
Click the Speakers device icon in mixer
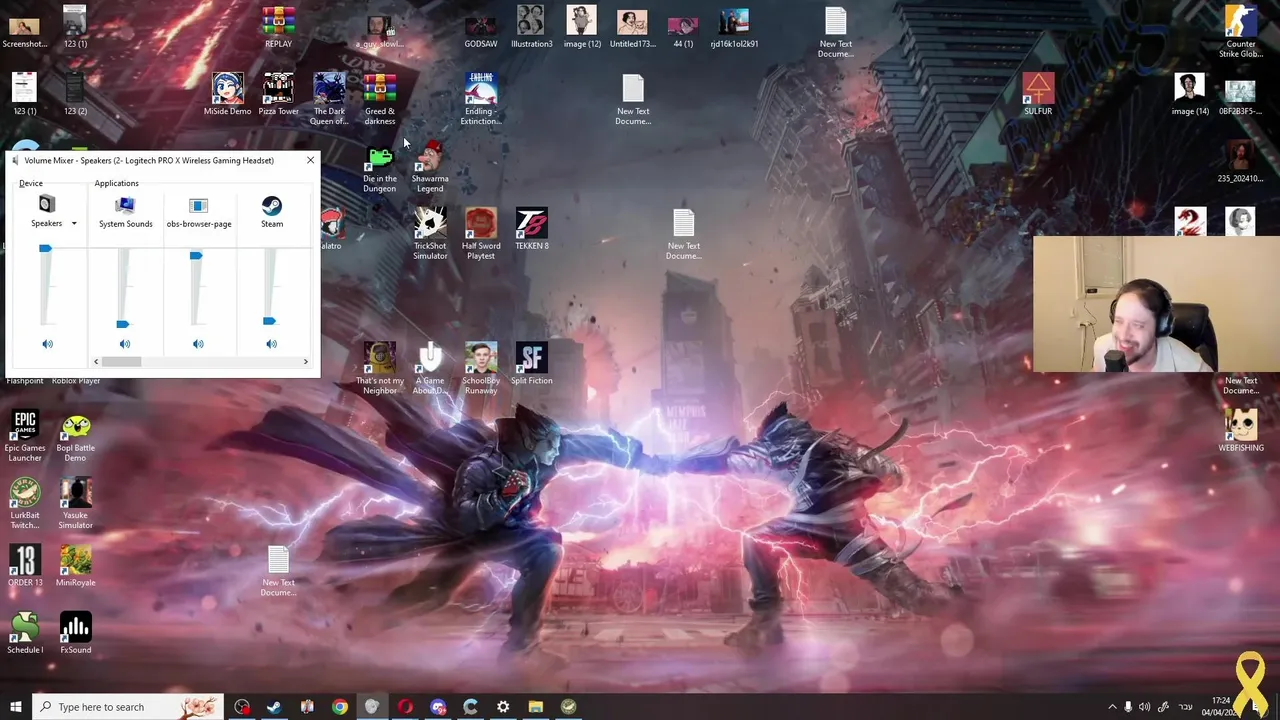point(46,204)
